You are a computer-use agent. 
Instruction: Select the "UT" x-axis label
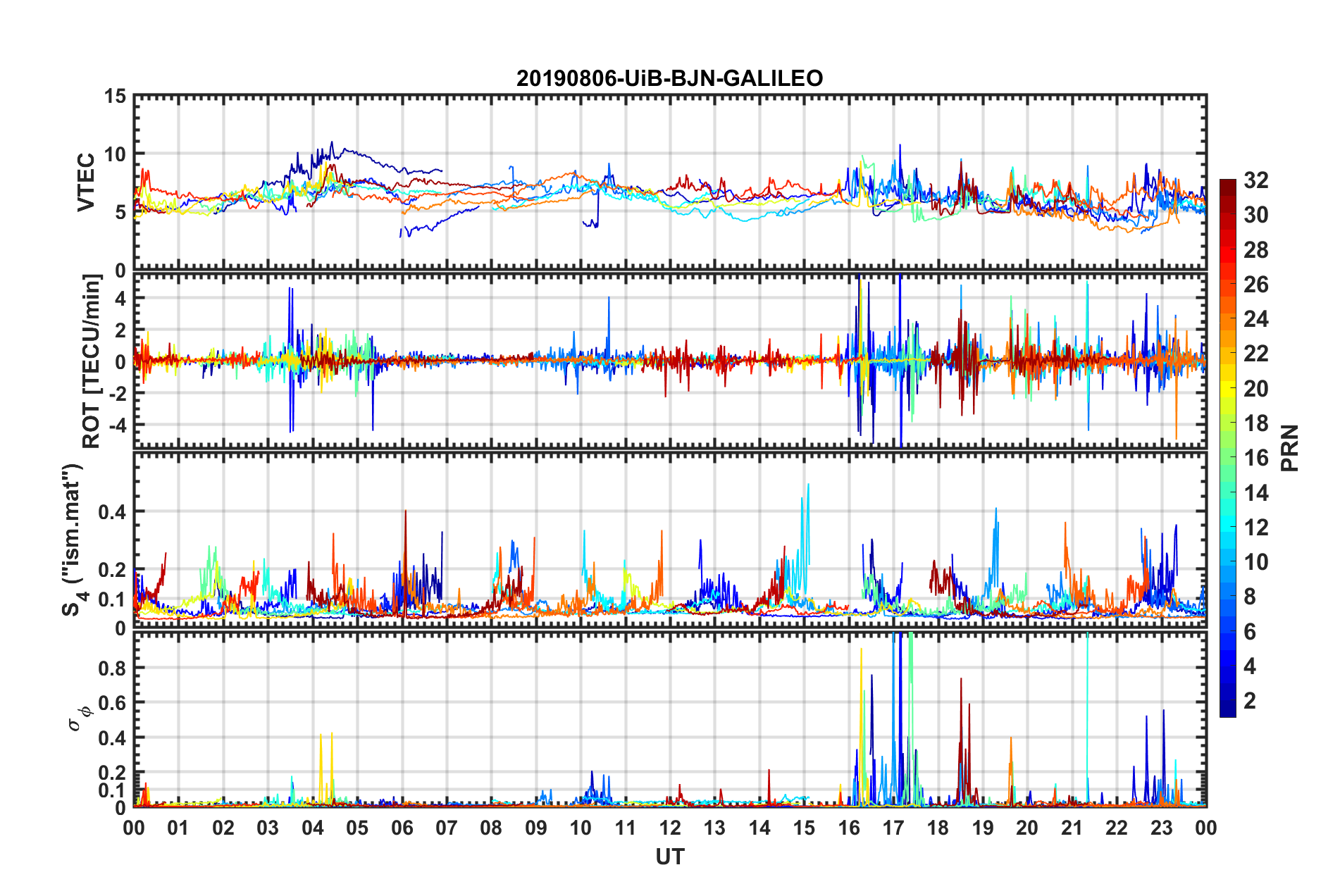(670, 857)
